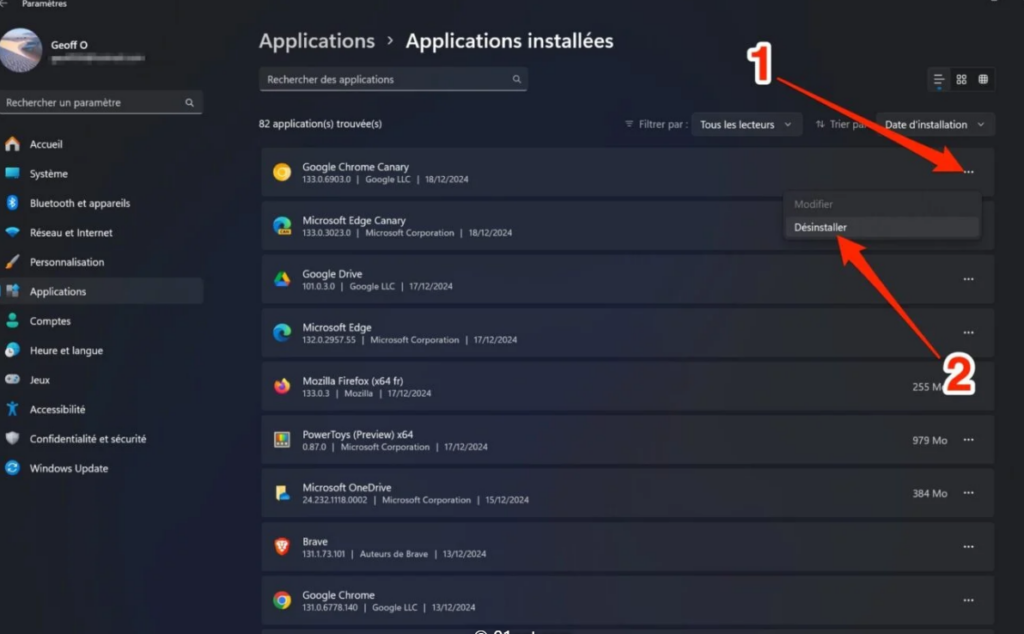The height and width of the screenshot is (634, 1024).
Task: Open Bluetooth et appareils settings
Action: (x=79, y=203)
